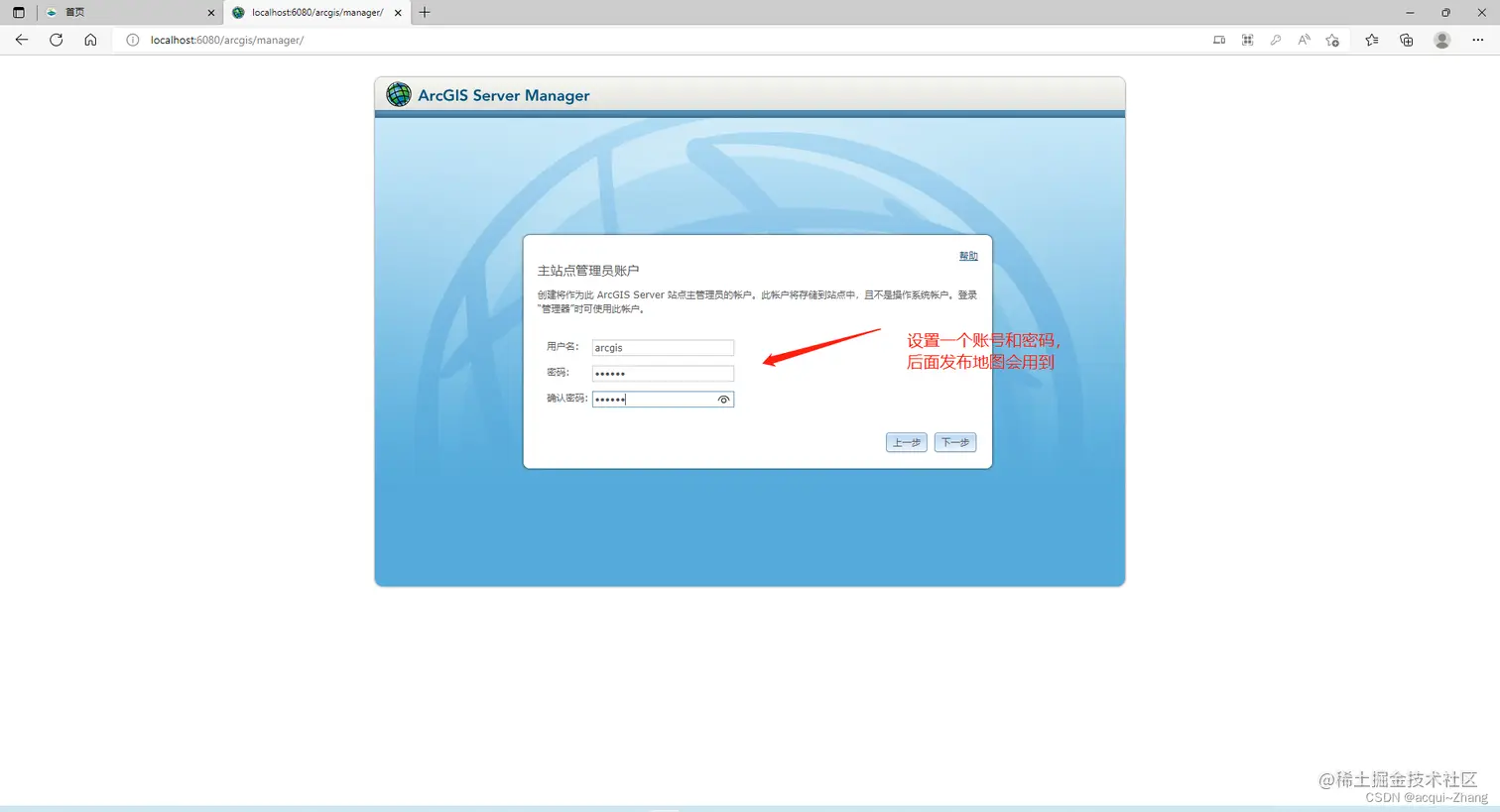Viewport: 1500px width, 812px height.
Task: Click the address bar URL
Action: coord(227,40)
